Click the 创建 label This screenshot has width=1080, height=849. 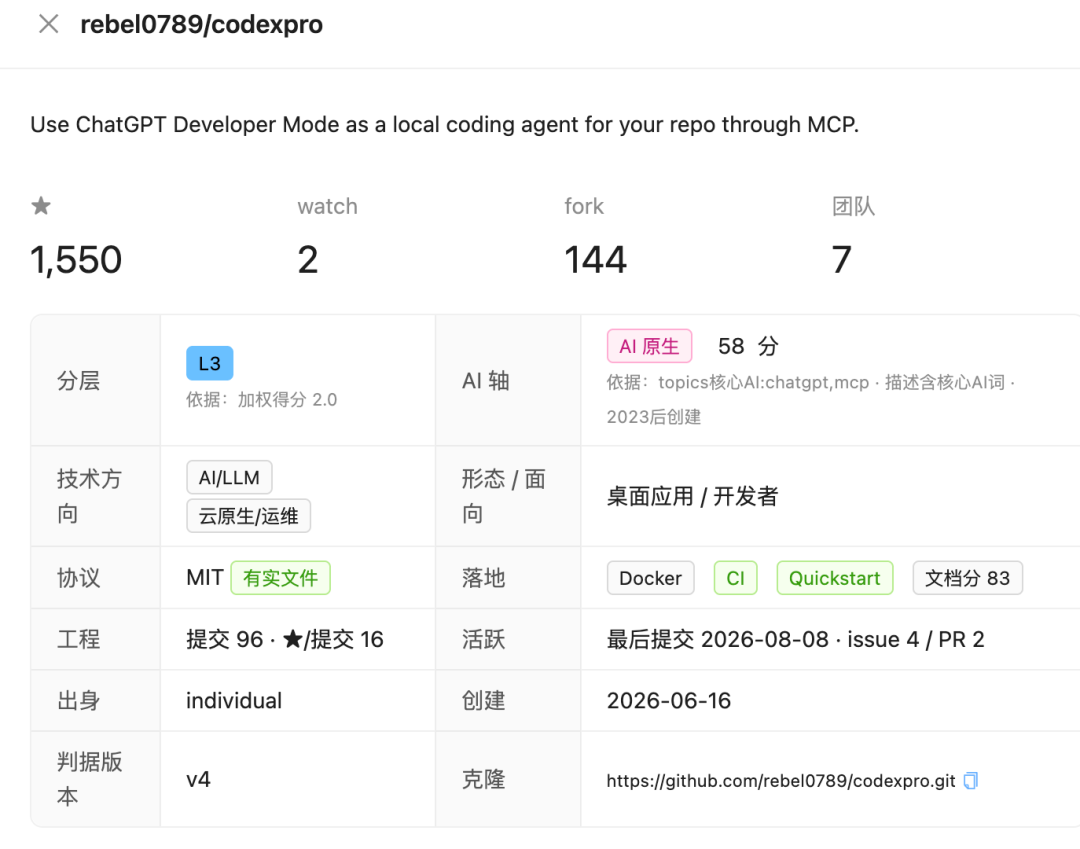(484, 700)
